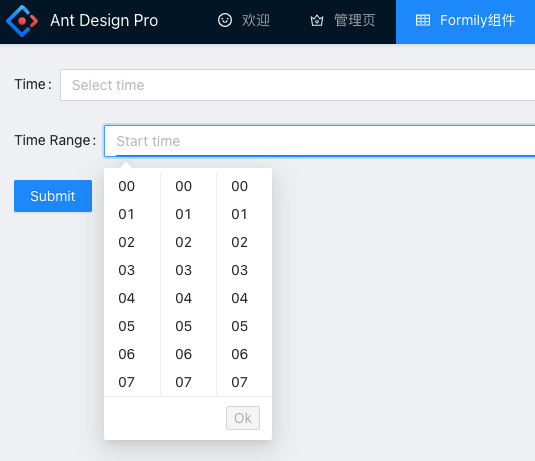Select hour 04 in picker
535x461 pixels.
tap(132, 298)
